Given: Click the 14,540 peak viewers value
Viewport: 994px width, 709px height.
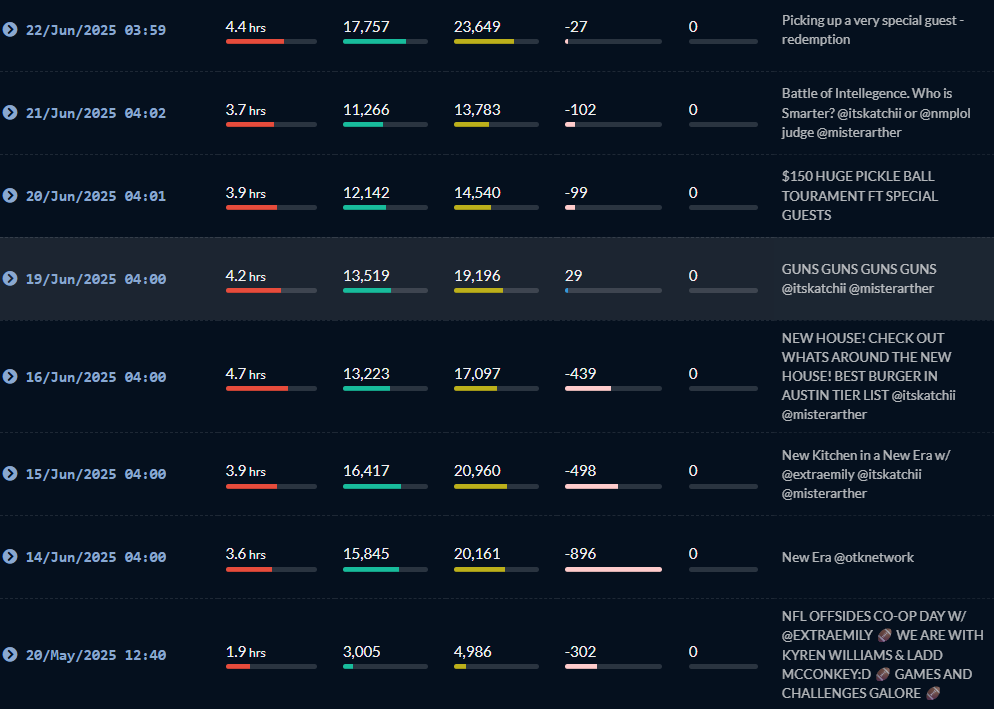Looking at the screenshot, I should (477, 193).
